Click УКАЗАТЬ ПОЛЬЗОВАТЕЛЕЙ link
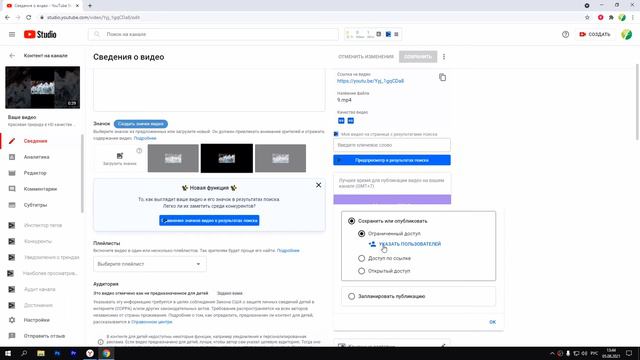The image size is (640, 360). click(x=410, y=244)
